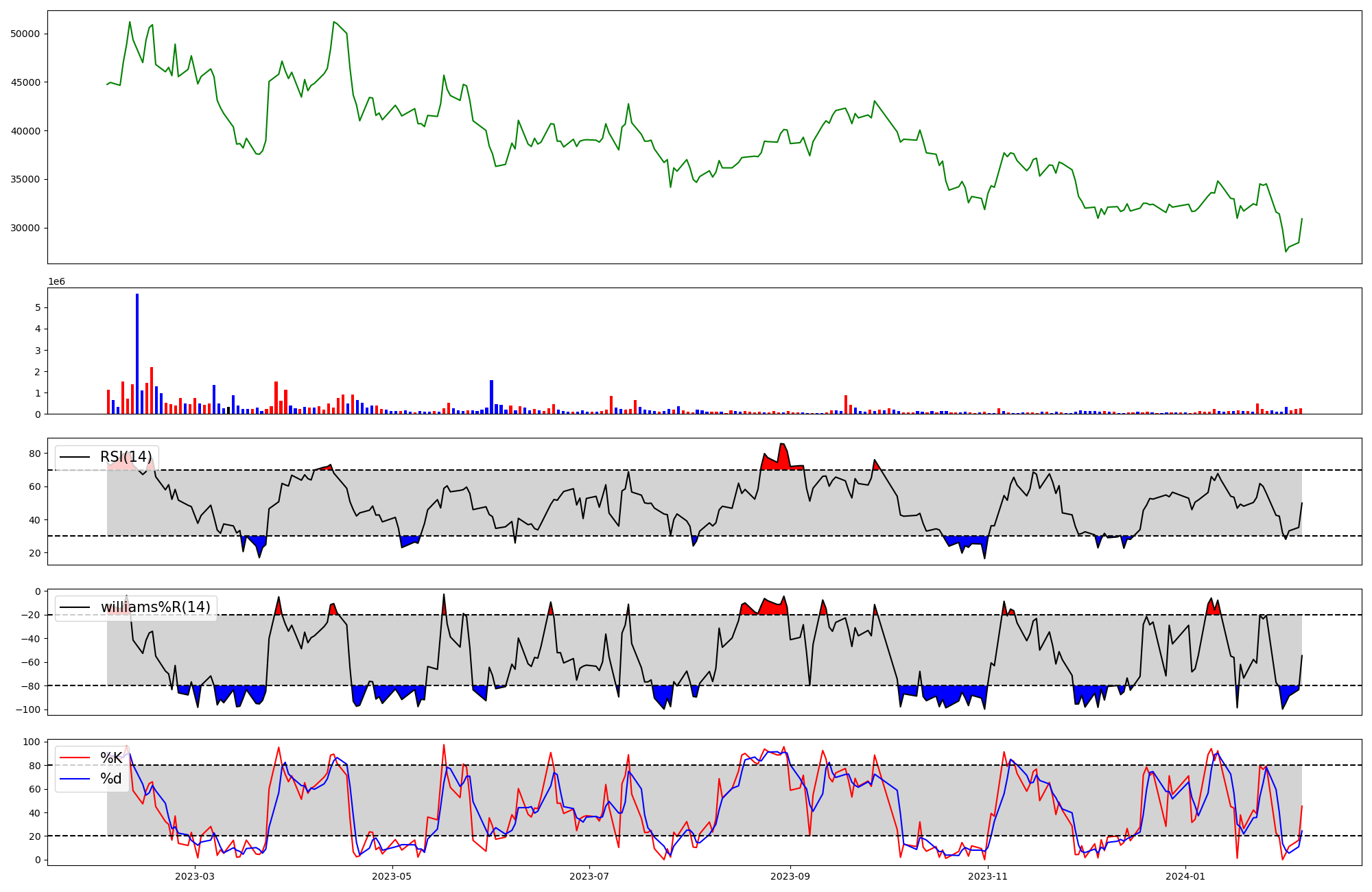The image size is (1372, 892).
Task: Click the 2023-07 date tick label
Action: 589,876
